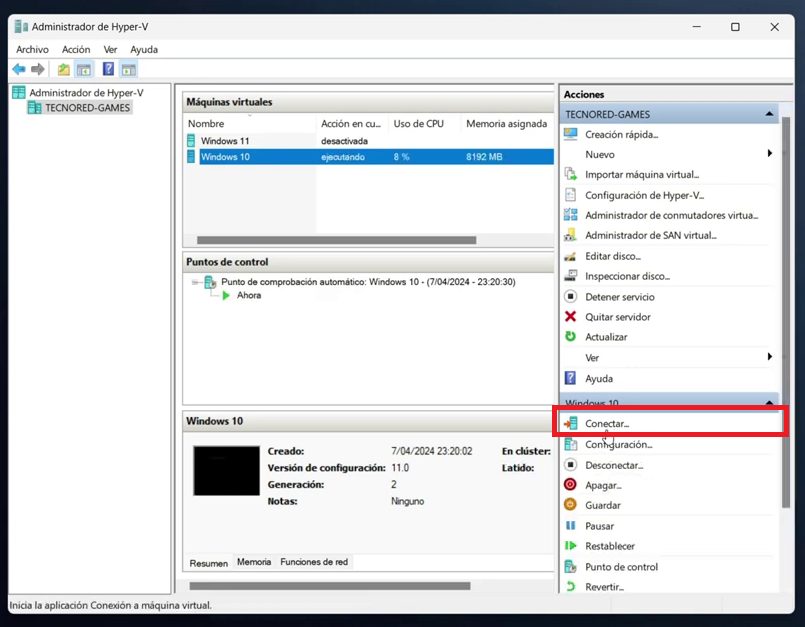805x627 pixels.
Task: Click the Pausar icon
Action: [x=570, y=525]
